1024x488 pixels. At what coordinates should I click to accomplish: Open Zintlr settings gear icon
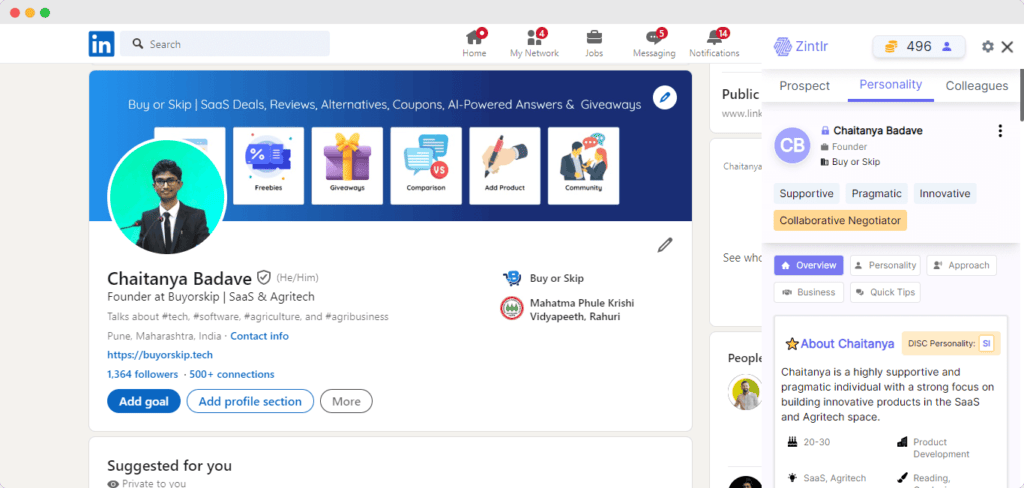pyautogui.click(x=988, y=47)
